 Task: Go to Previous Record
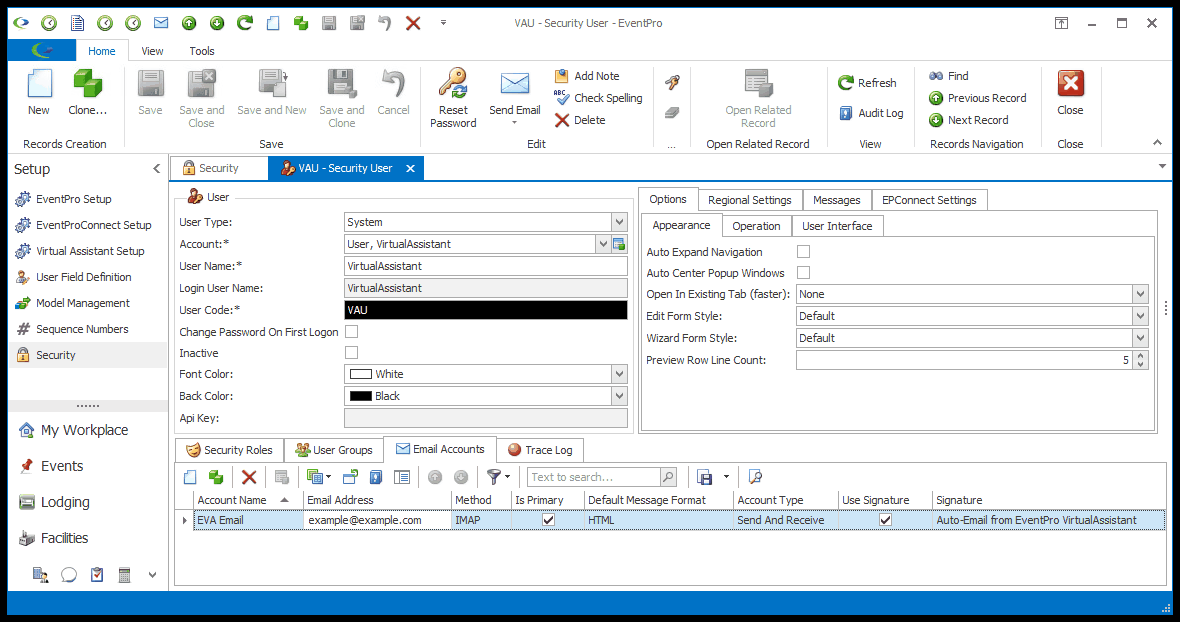(978, 99)
